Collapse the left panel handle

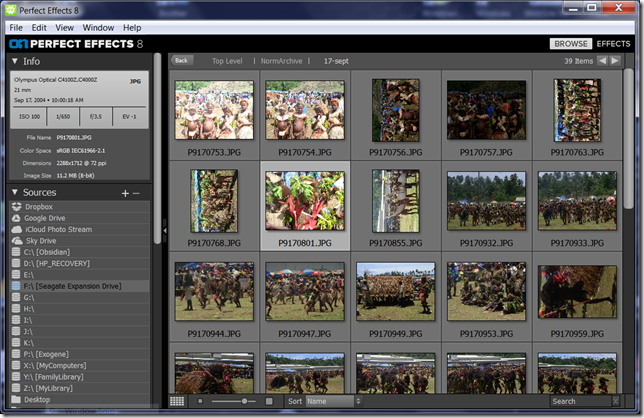pyautogui.click(x=165, y=231)
